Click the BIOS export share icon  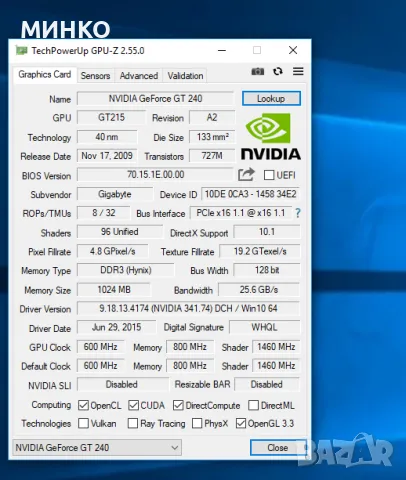(246, 174)
